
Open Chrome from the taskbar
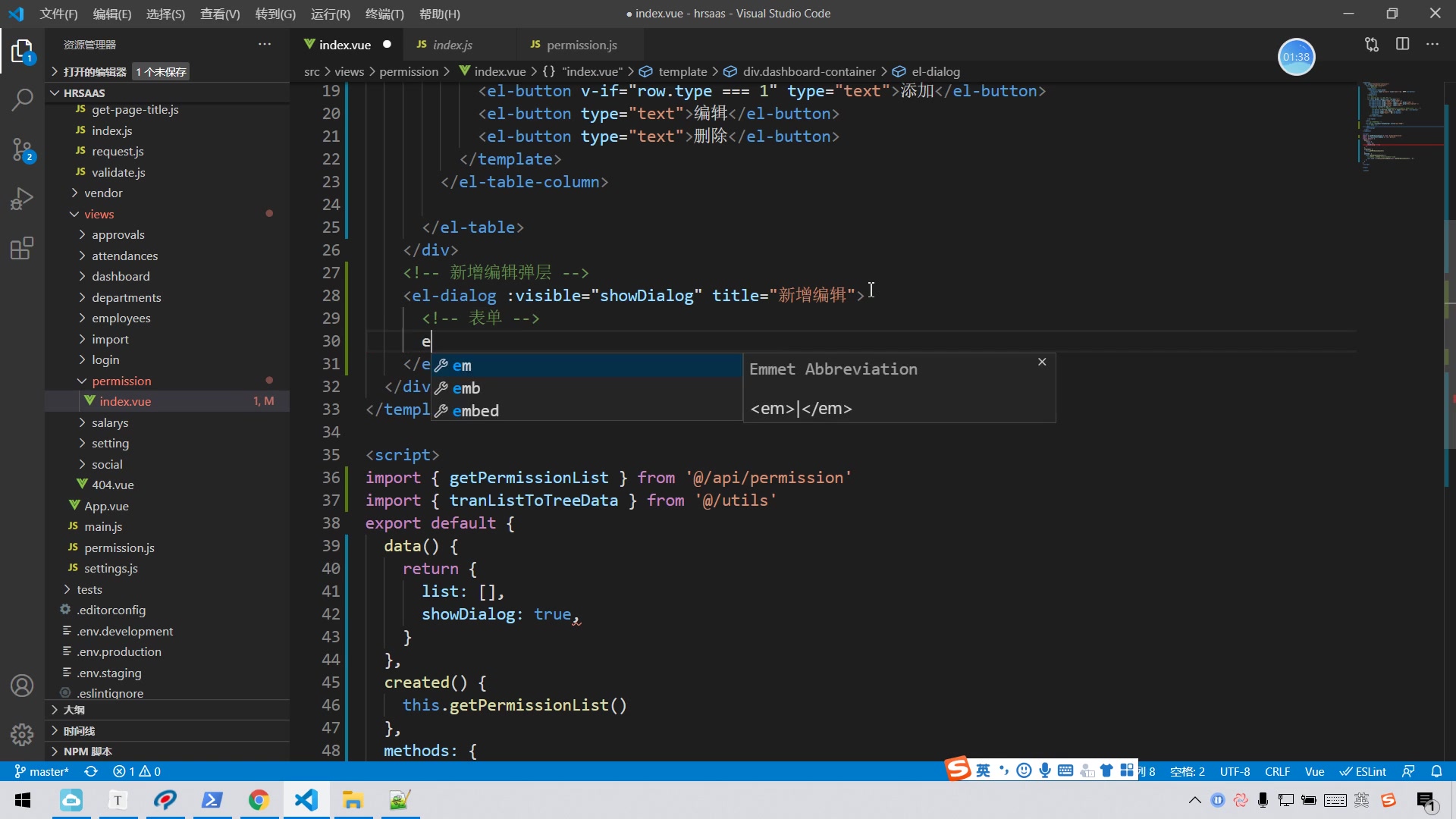[x=259, y=800]
